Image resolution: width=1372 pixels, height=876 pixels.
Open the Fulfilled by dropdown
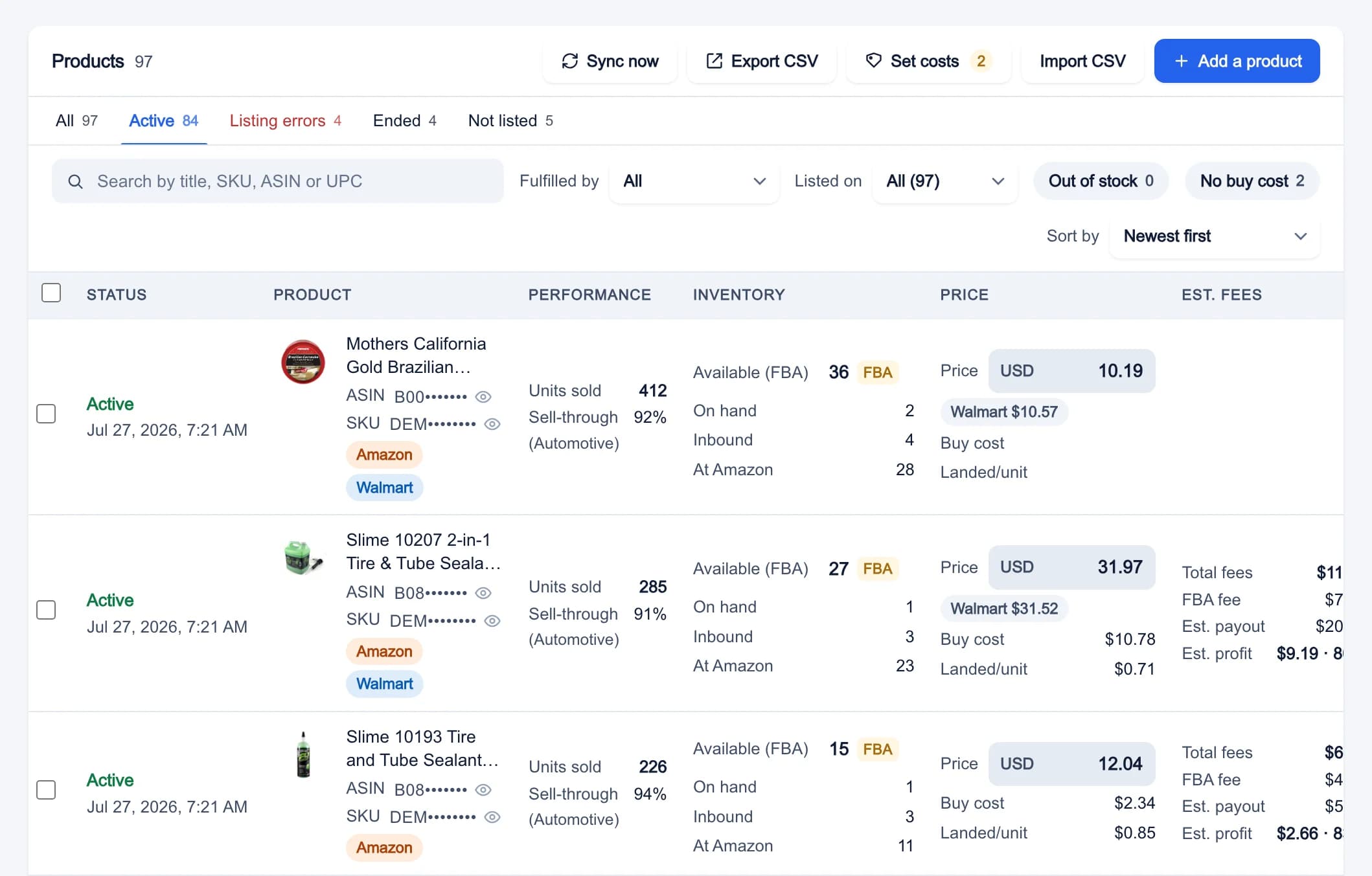click(x=694, y=181)
